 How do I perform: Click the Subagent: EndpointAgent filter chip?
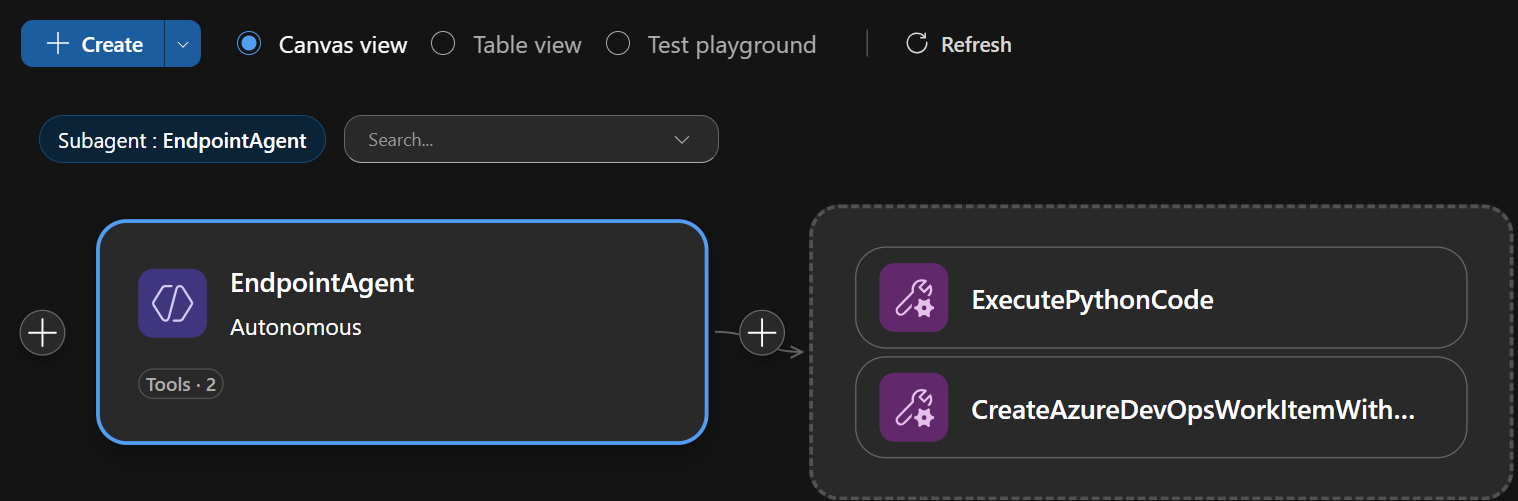(182, 140)
